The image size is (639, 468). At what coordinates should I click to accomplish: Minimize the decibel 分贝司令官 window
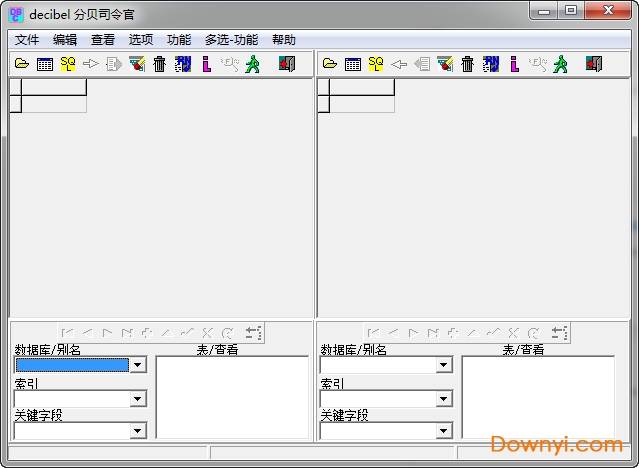click(544, 11)
